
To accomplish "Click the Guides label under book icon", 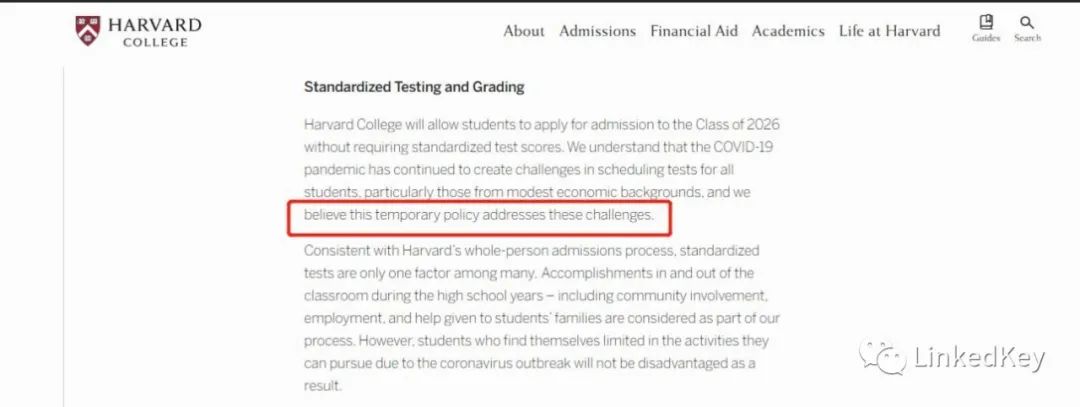I will [x=986, y=38].
